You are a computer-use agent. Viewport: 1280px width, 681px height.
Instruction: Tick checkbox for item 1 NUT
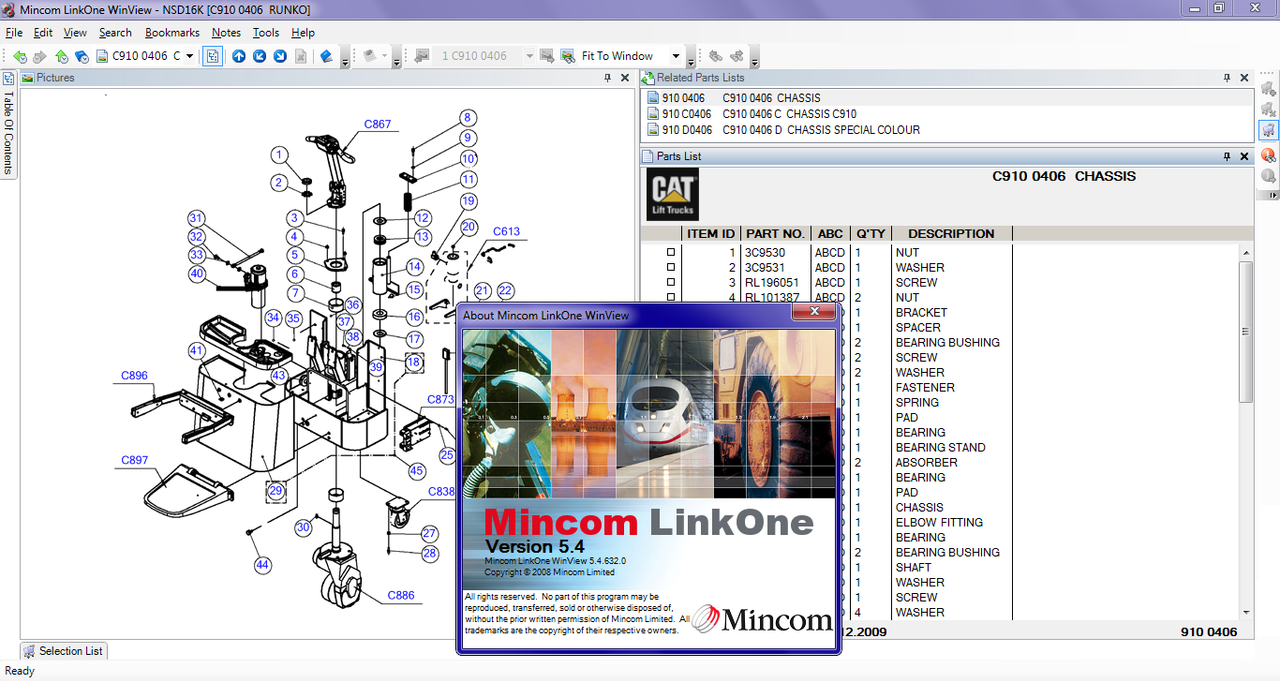pos(671,253)
